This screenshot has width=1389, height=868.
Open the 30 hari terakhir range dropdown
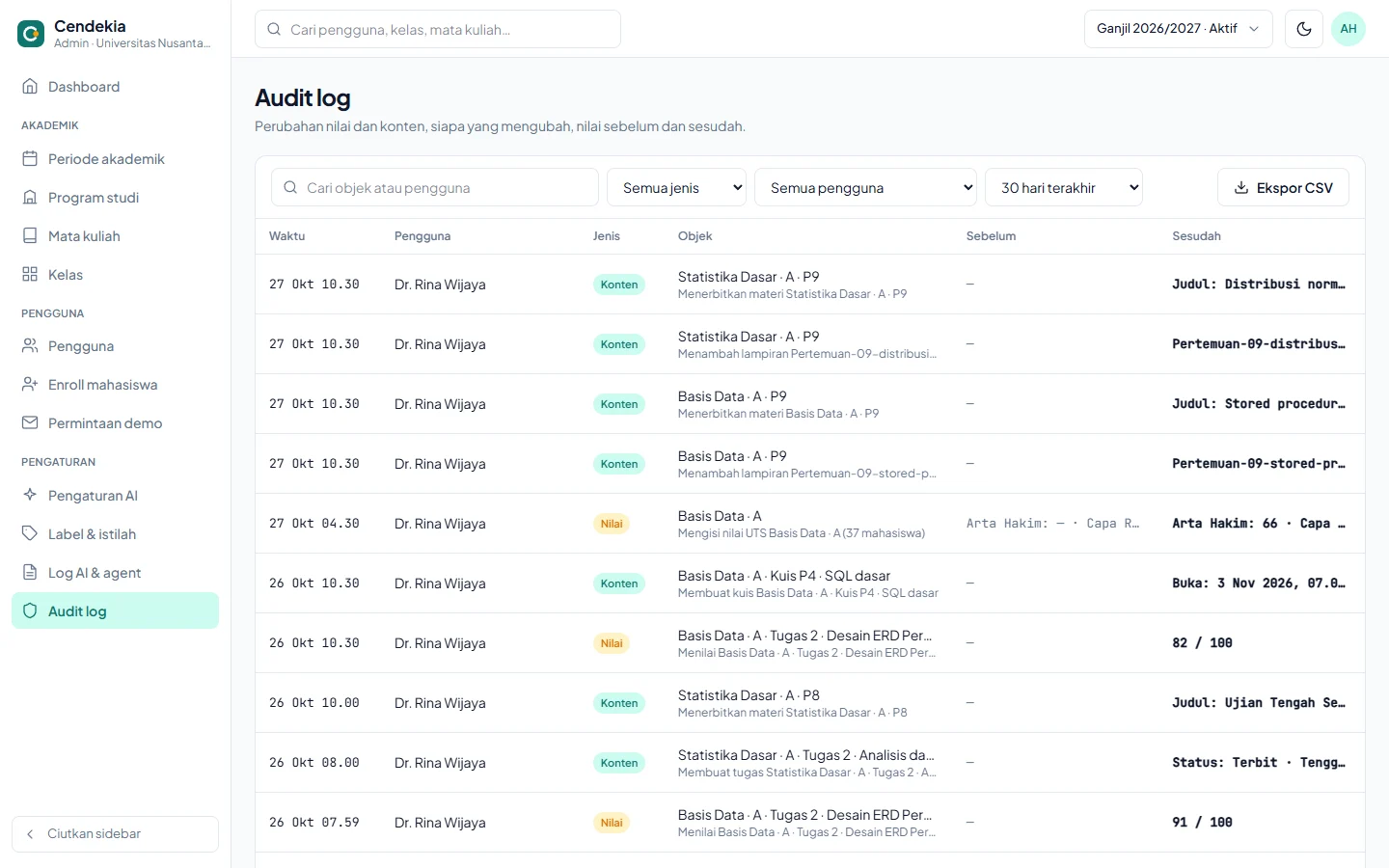click(1064, 187)
